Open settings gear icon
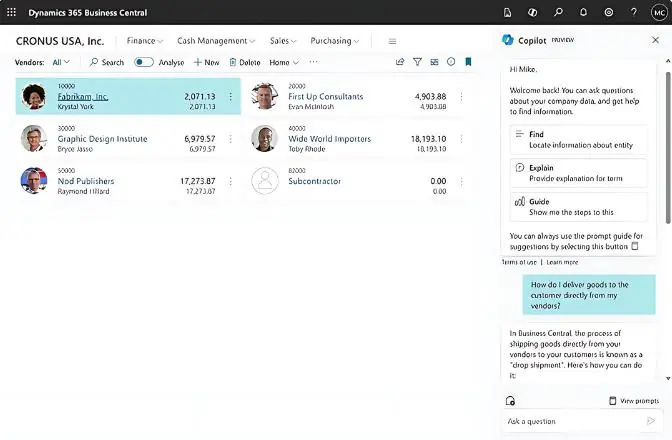 coord(609,12)
